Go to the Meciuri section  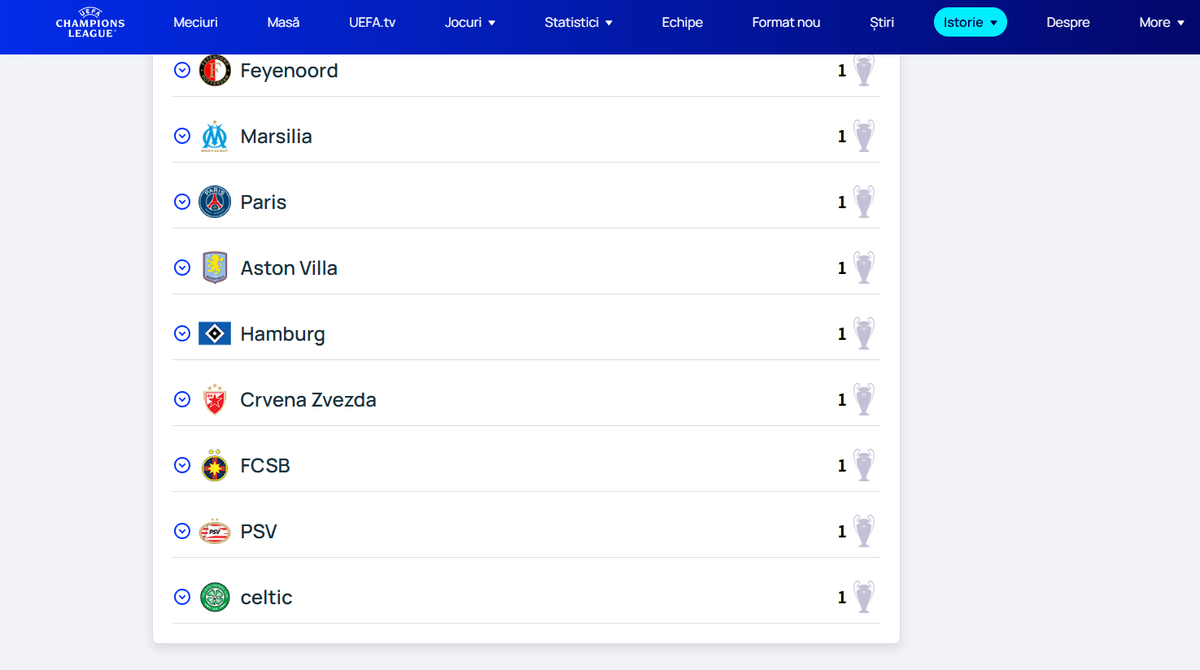(x=195, y=22)
